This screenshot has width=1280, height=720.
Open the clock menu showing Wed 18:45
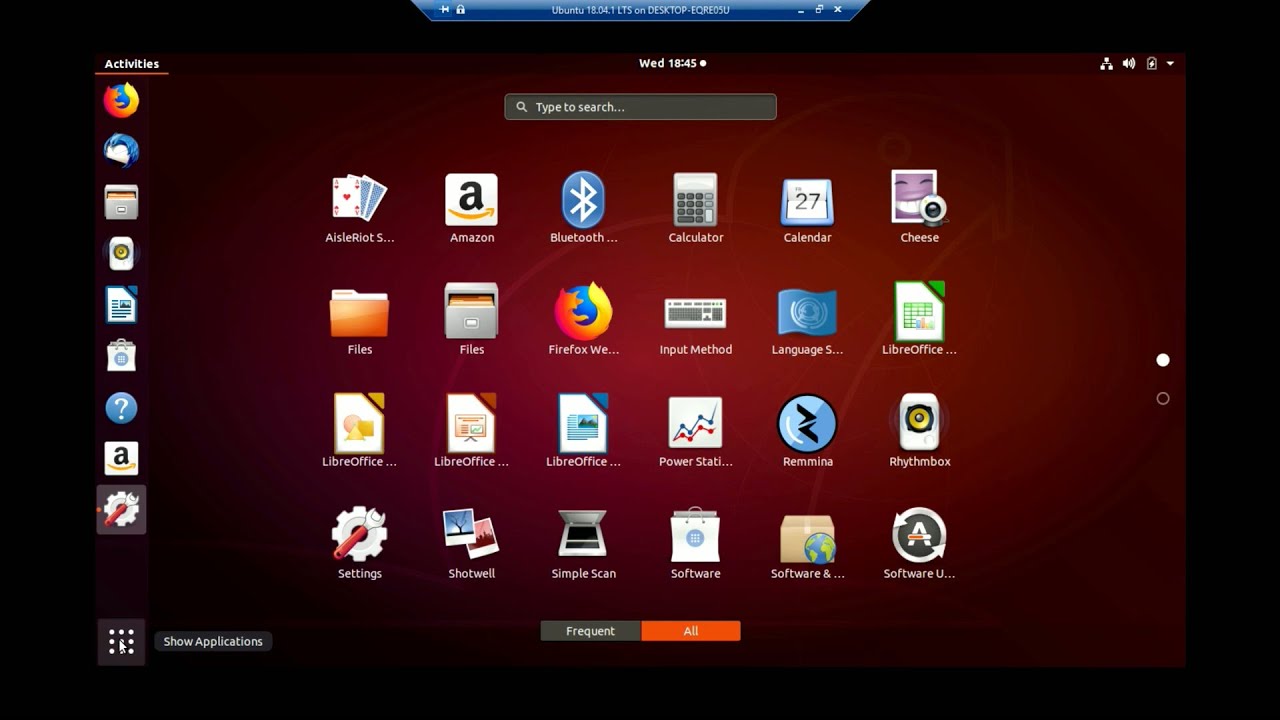tap(672, 63)
